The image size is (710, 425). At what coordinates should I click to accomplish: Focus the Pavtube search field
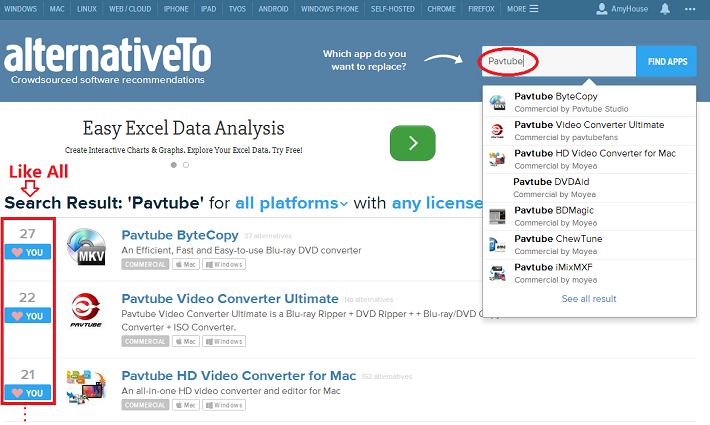pyautogui.click(x=559, y=61)
